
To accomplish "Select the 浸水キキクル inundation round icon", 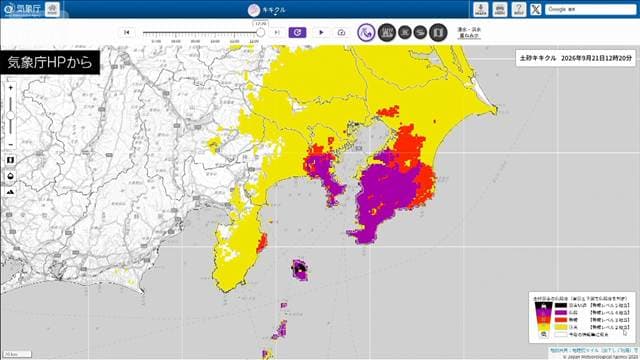I will click(387, 32).
